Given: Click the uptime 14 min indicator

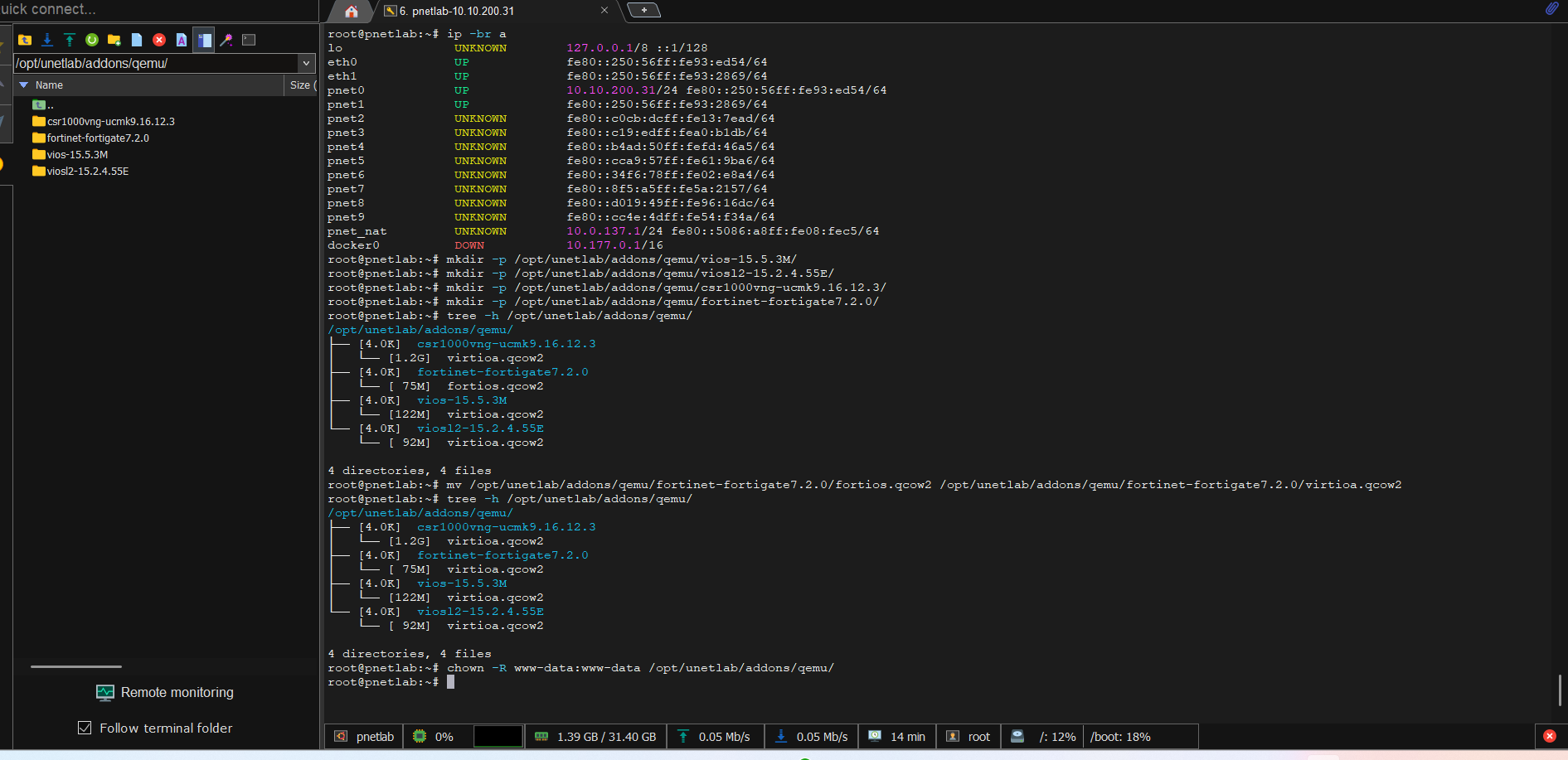Looking at the screenshot, I should point(897,737).
